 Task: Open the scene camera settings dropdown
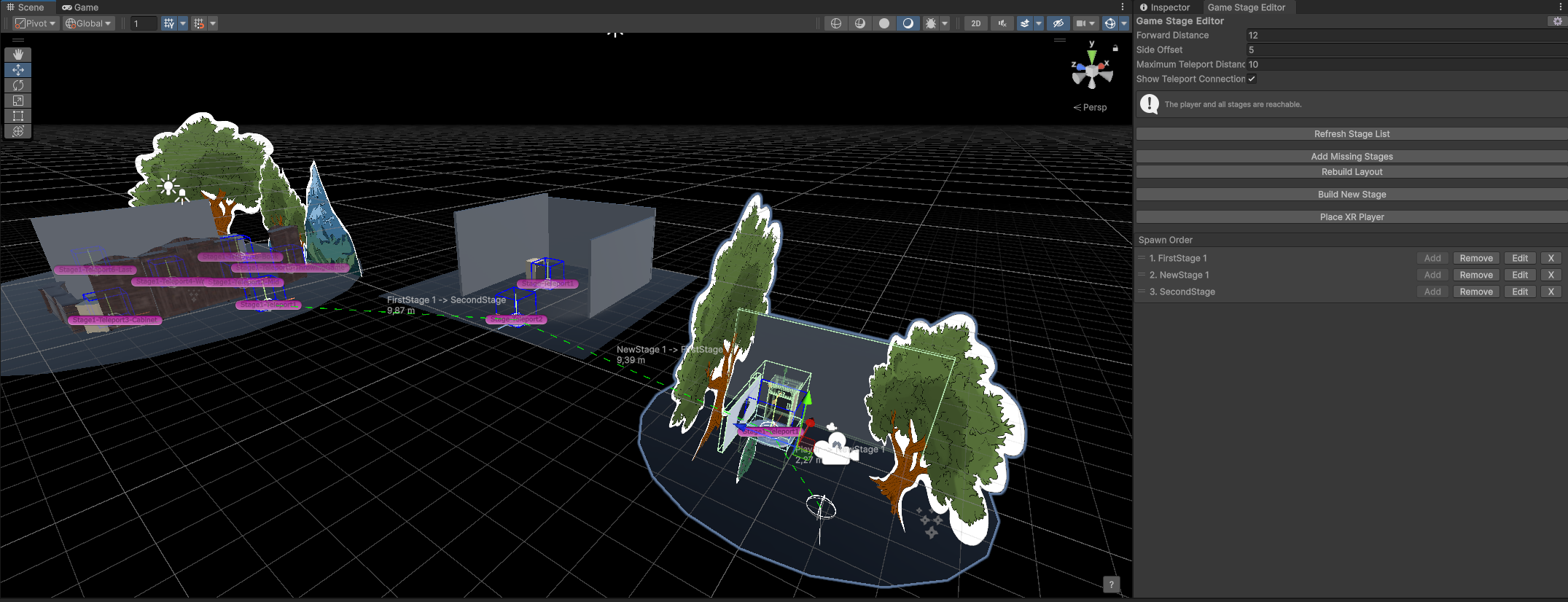click(1085, 23)
